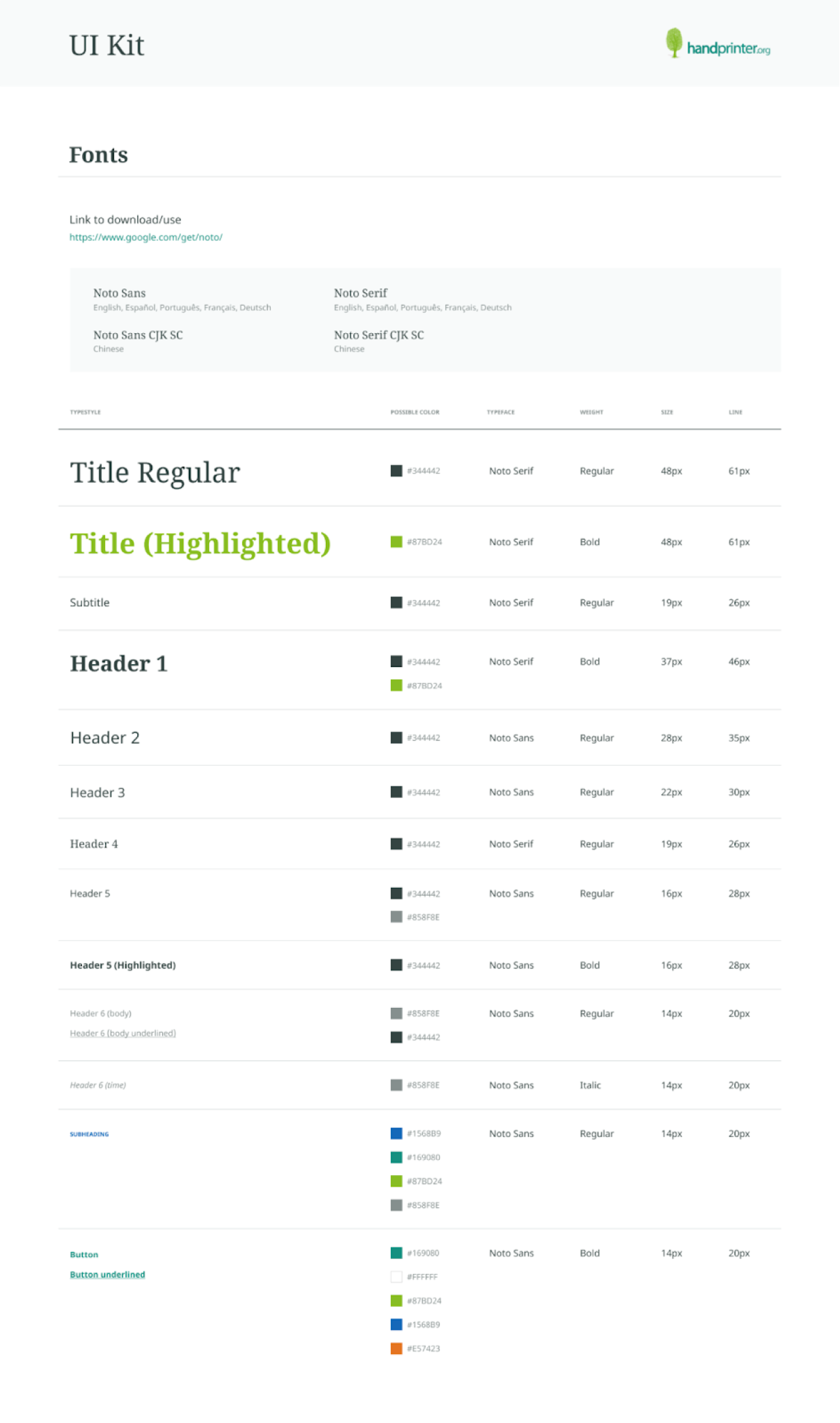The height and width of the screenshot is (1423, 840).
Task: Click the handprinter.org tree logo
Action: (x=717, y=43)
